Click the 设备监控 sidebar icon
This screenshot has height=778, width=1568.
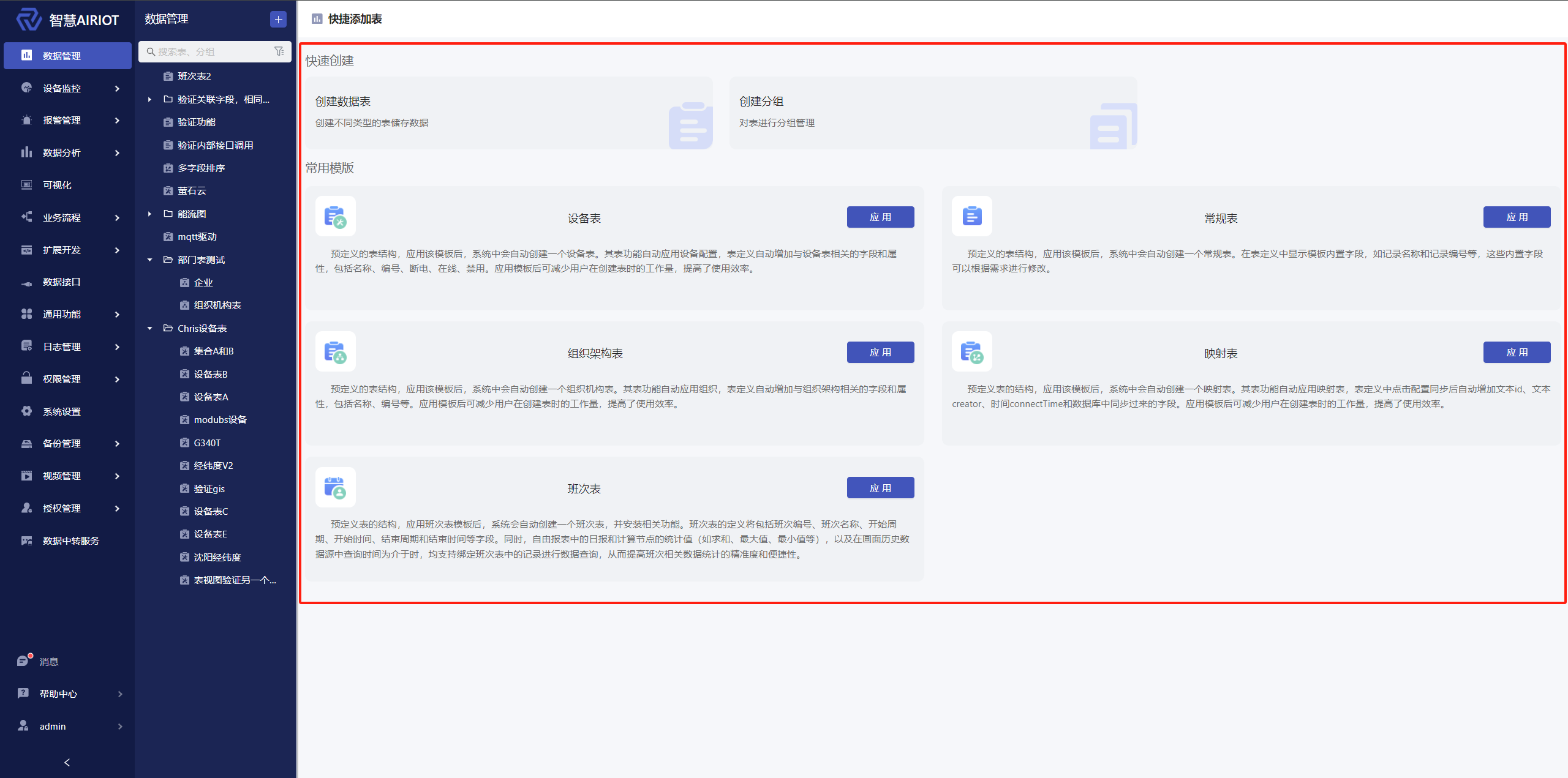pyautogui.click(x=26, y=88)
